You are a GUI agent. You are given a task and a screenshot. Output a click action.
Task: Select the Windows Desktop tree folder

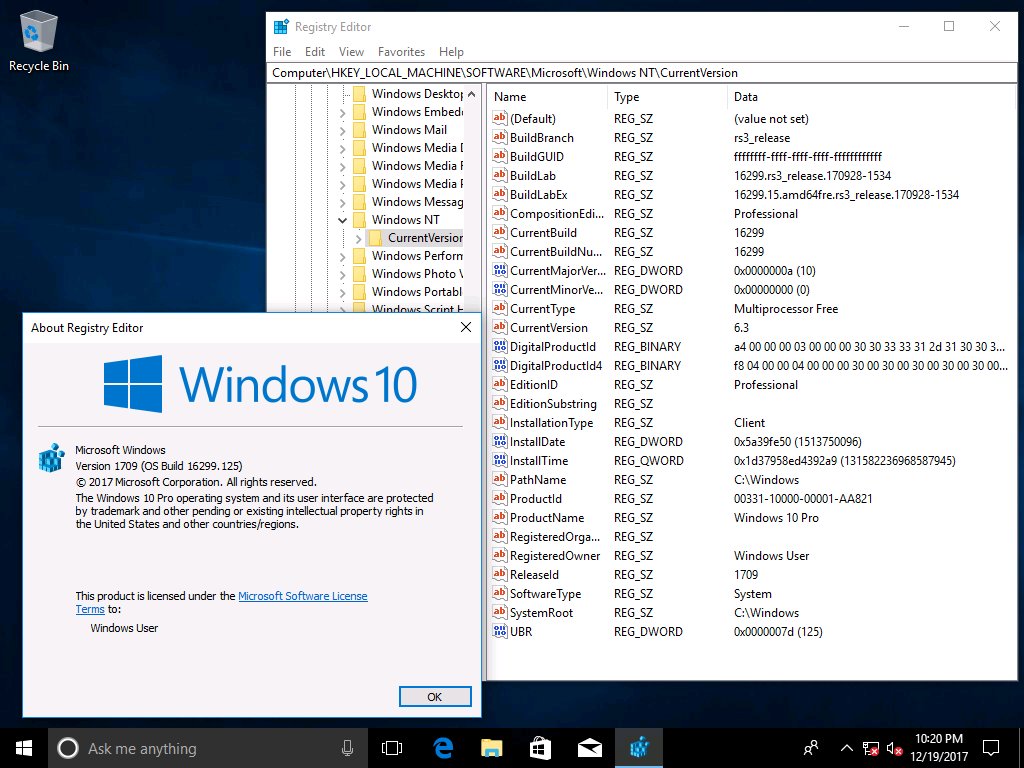pyautogui.click(x=417, y=93)
